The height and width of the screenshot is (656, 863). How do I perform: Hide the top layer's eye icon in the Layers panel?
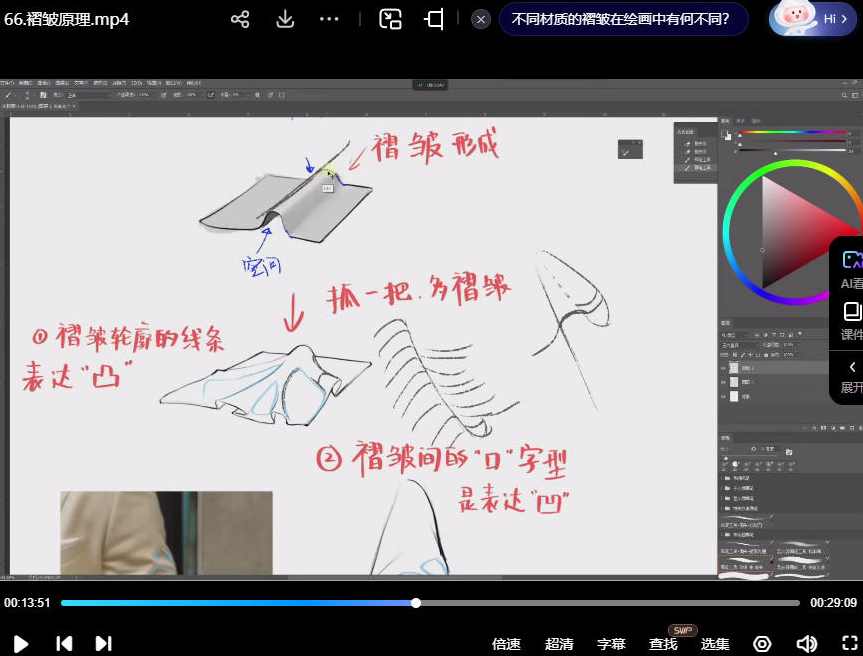coord(723,367)
